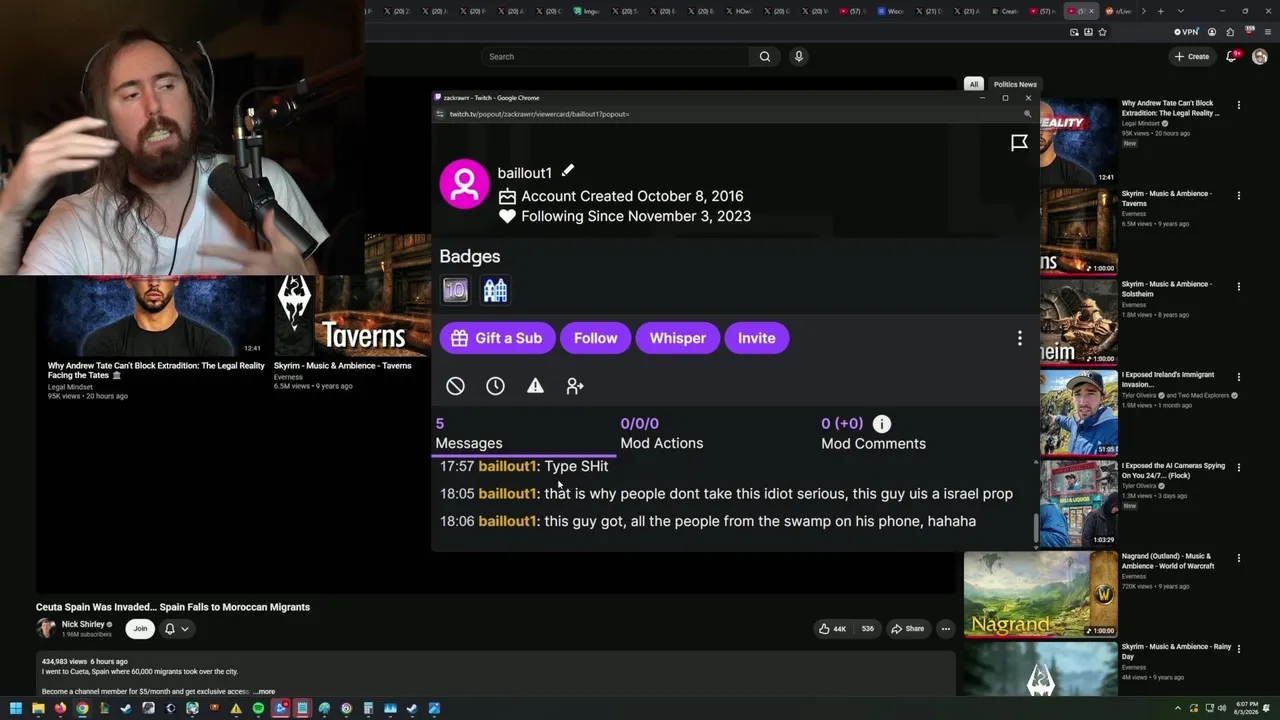1280x720 pixels.
Task: Click the blue buildings badge icon
Action: coord(495,290)
